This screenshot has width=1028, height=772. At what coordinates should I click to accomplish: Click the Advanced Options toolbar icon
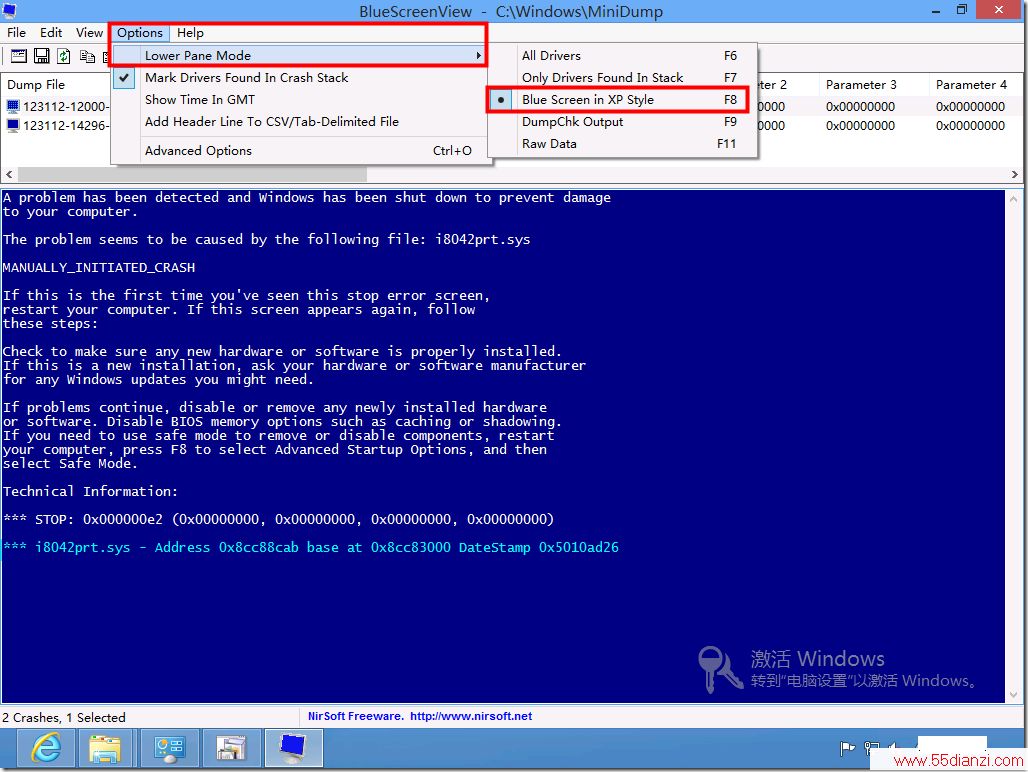(18, 56)
